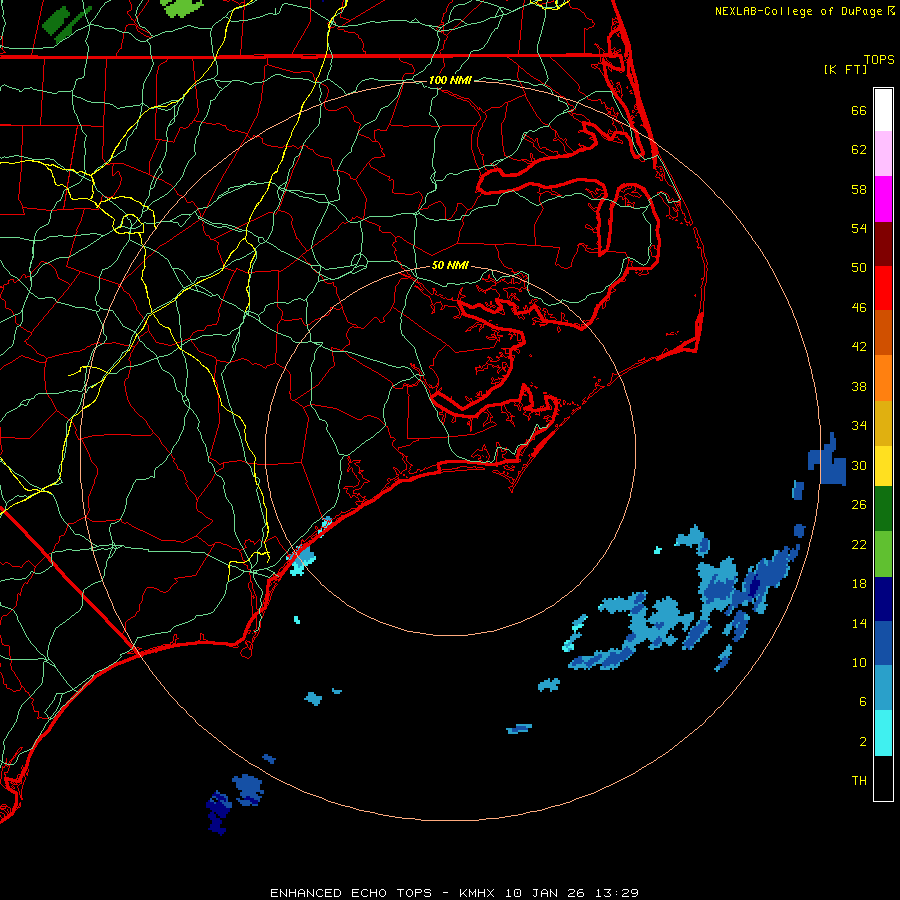The width and height of the screenshot is (900, 900).
Task: Click the 22 value on the legend
Action: coord(859,545)
